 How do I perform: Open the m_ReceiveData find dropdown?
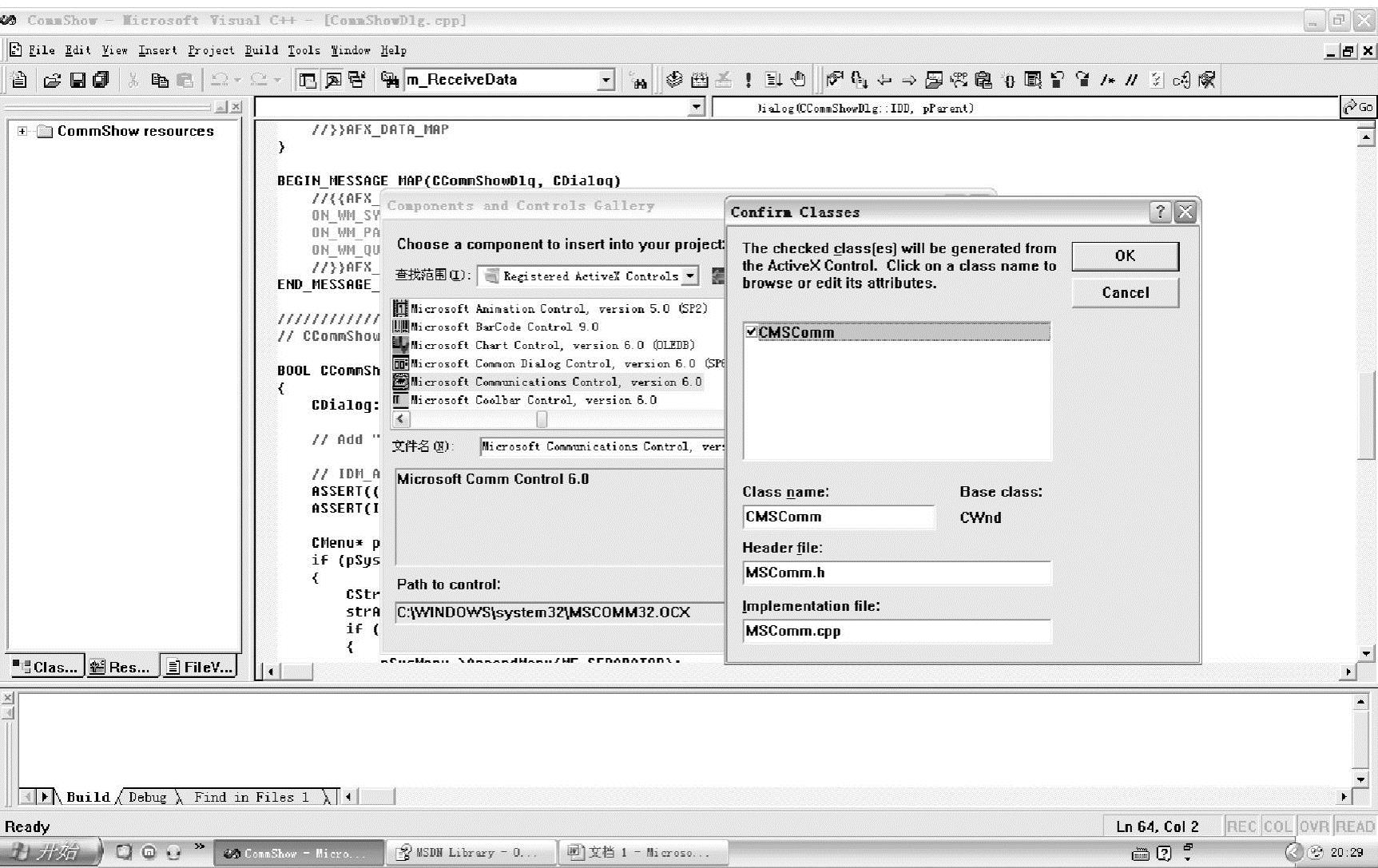pyautogui.click(x=606, y=80)
